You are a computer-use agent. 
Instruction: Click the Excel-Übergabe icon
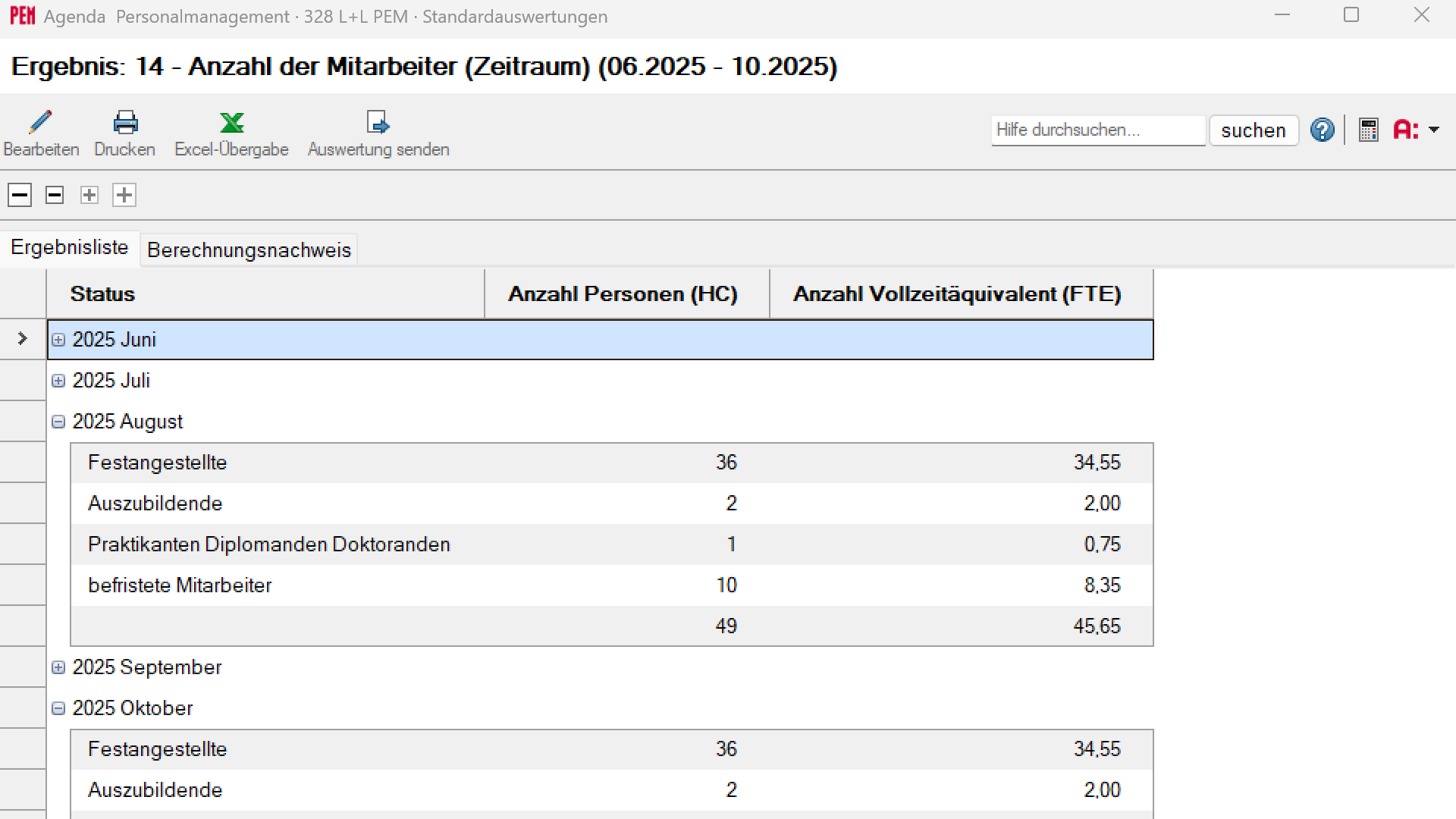point(231,122)
